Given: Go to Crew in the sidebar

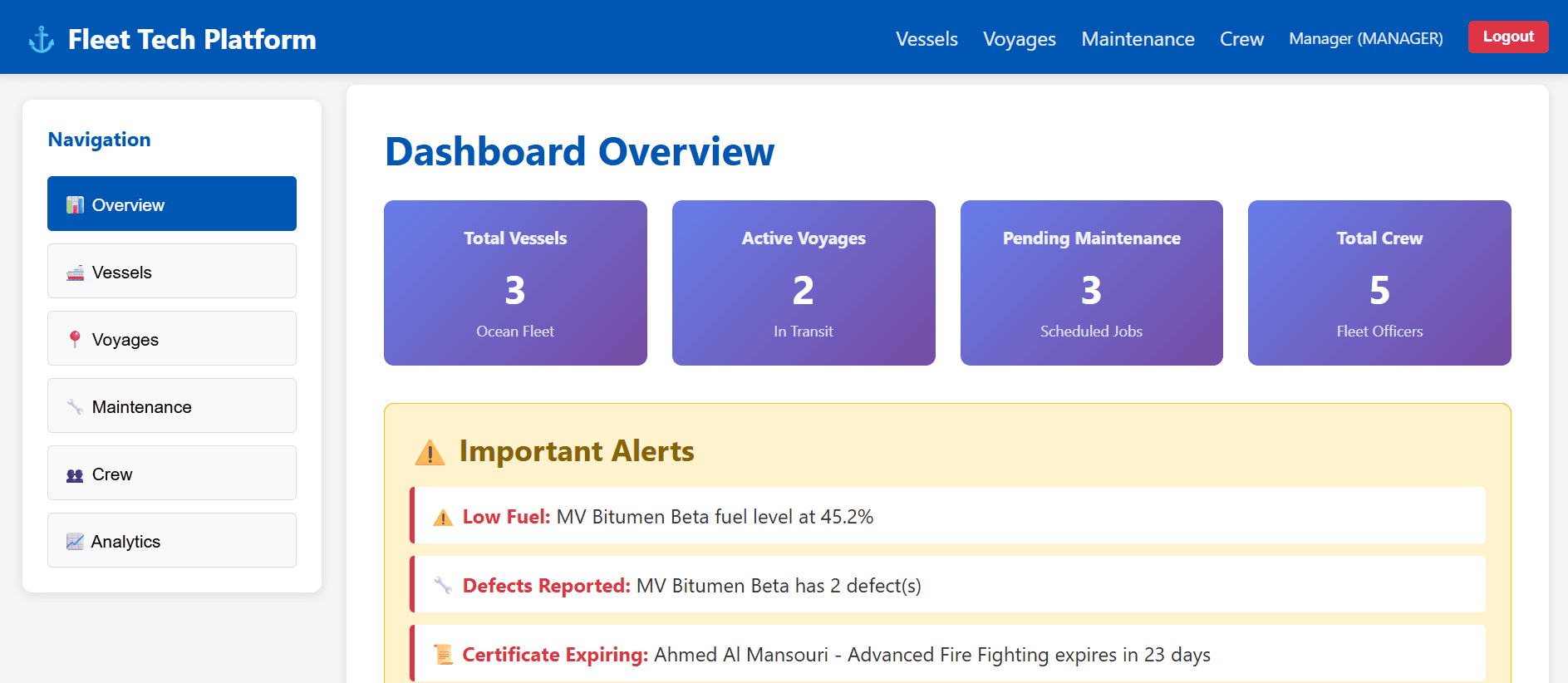Looking at the screenshot, I should 172,473.
